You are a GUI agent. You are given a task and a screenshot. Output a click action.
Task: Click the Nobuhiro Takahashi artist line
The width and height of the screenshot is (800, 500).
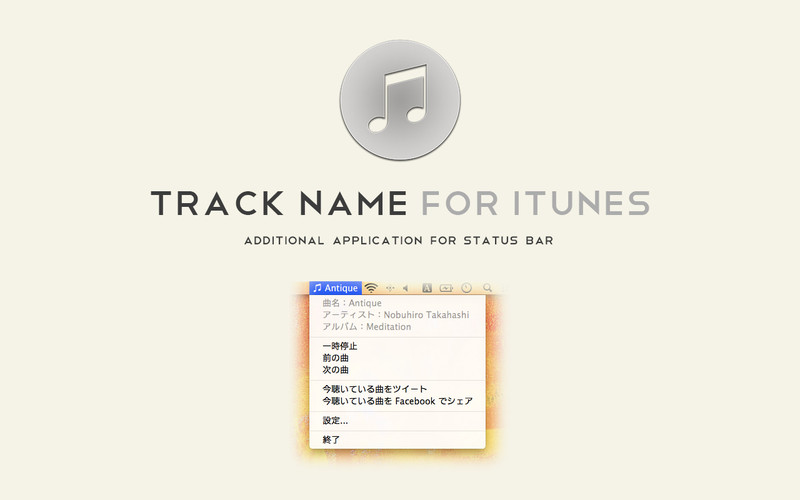(x=397, y=315)
